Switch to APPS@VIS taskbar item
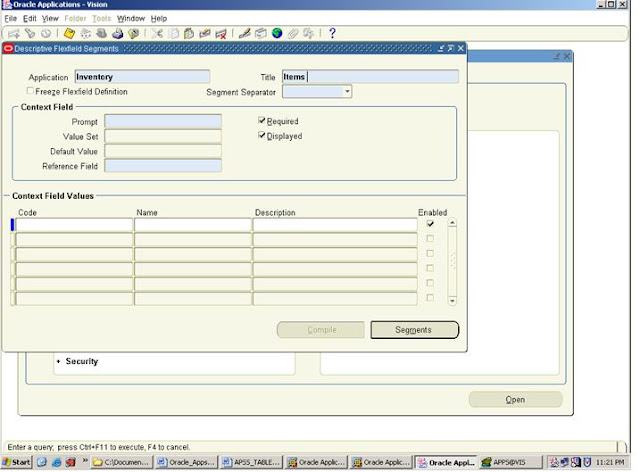 [509, 462]
